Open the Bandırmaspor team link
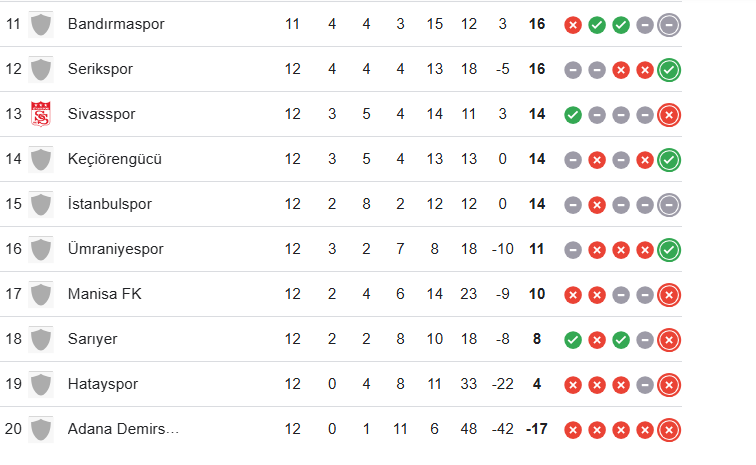 point(116,24)
